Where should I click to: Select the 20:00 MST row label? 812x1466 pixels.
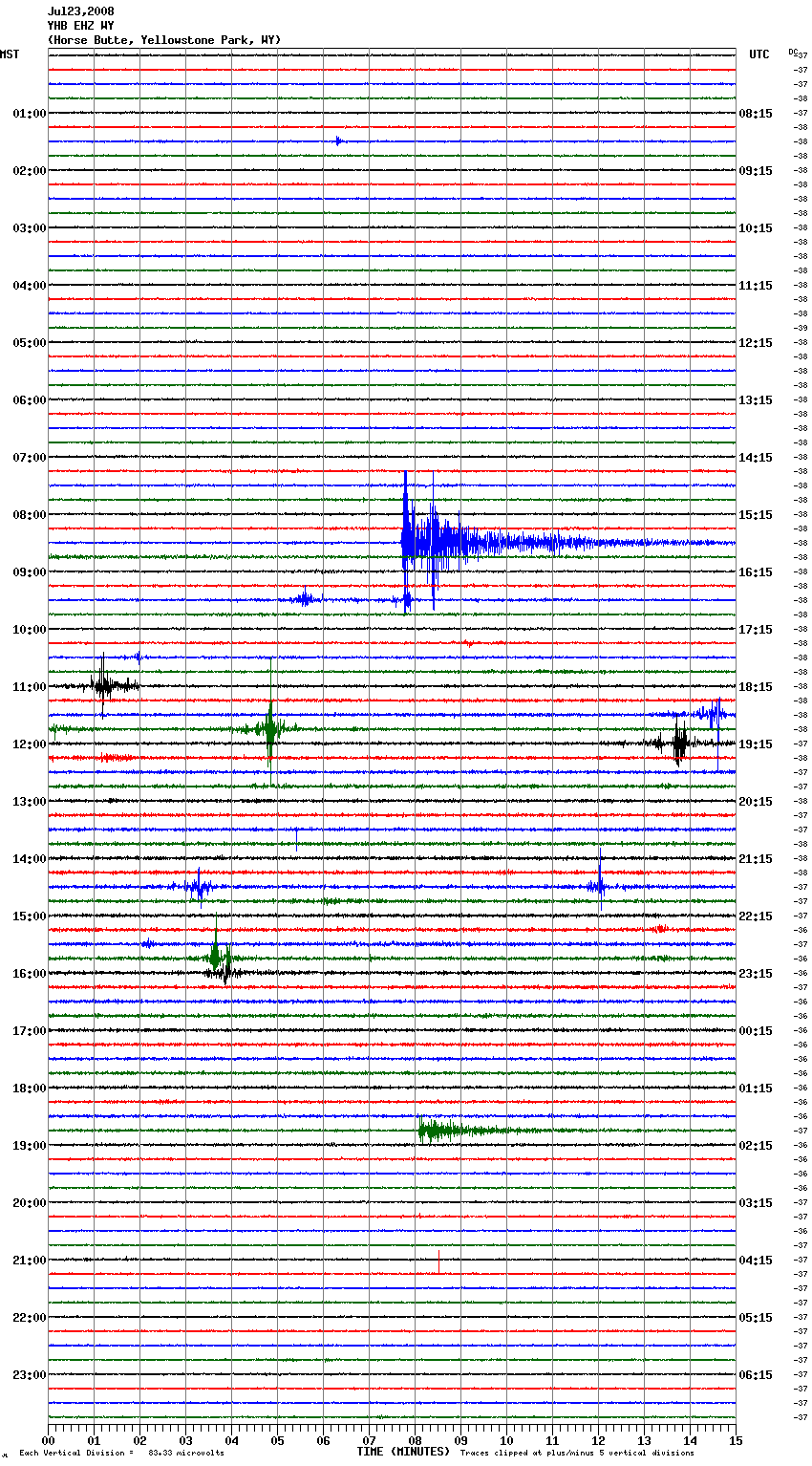pos(30,1203)
